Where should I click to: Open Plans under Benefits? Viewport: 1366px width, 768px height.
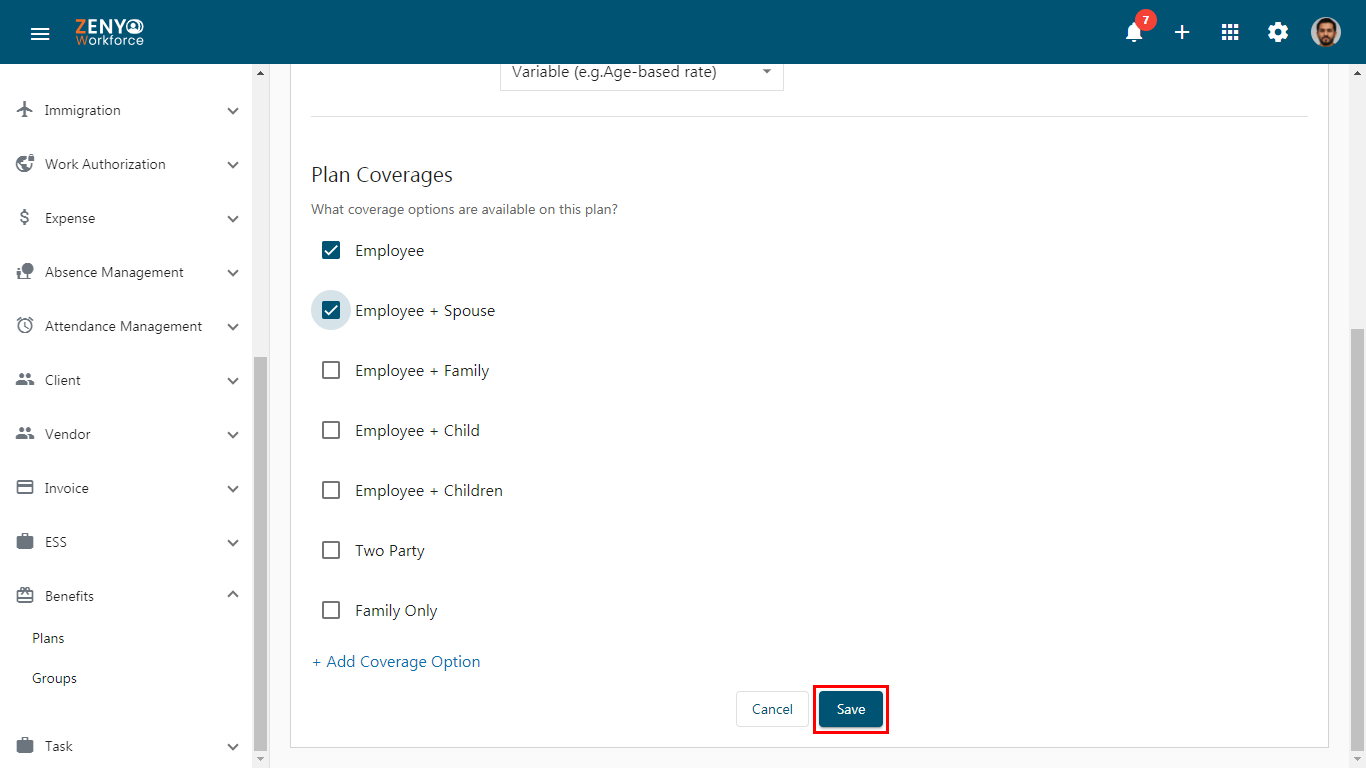coord(48,638)
